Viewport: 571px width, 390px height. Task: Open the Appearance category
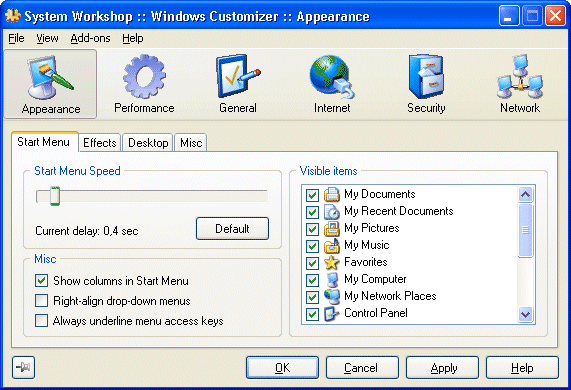tap(50, 84)
